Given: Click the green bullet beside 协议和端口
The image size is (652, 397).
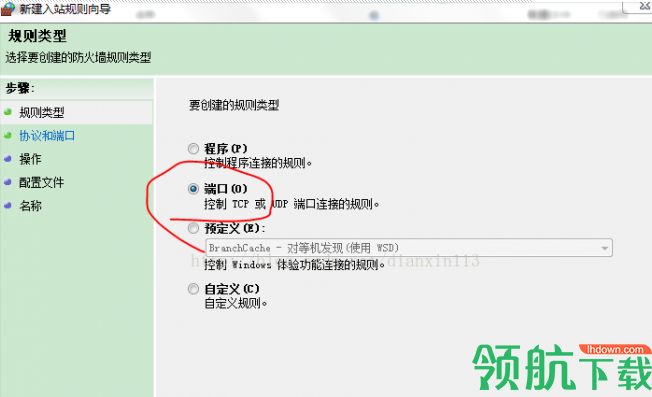Looking at the screenshot, I should pyautogui.click(x=7, y=135).
